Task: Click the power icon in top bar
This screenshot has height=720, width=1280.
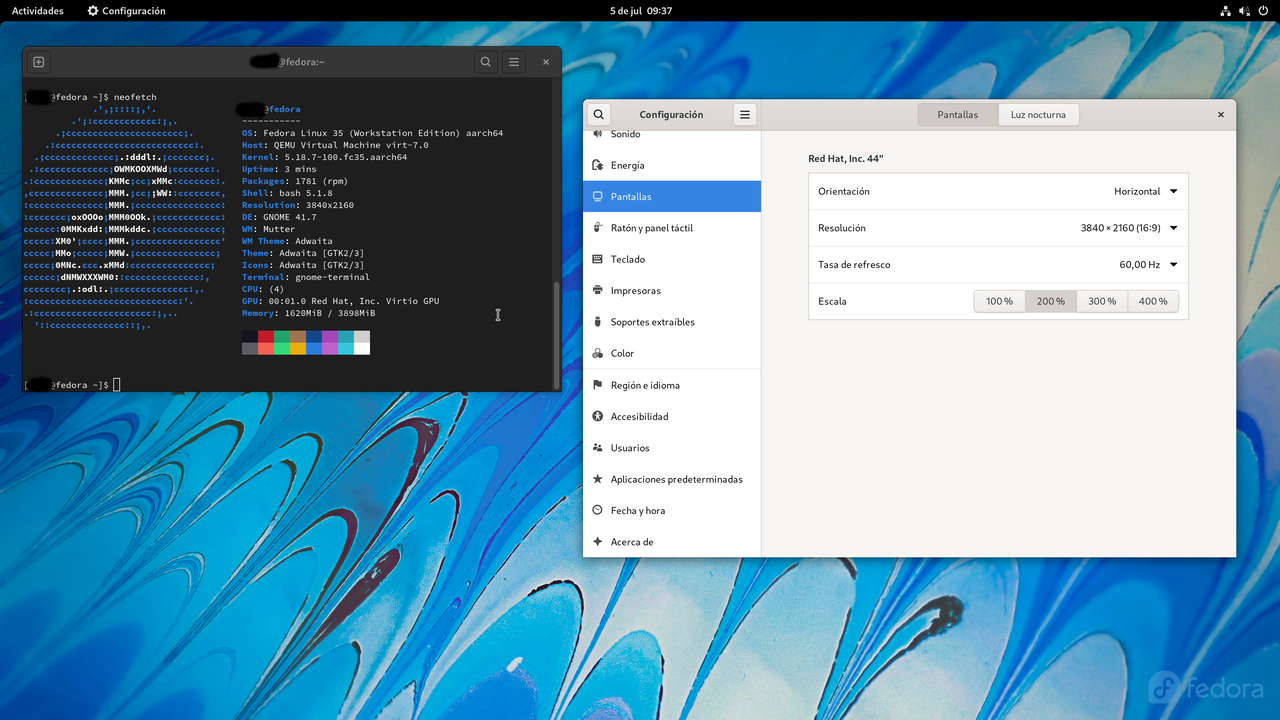Action: pos(1263,11)
